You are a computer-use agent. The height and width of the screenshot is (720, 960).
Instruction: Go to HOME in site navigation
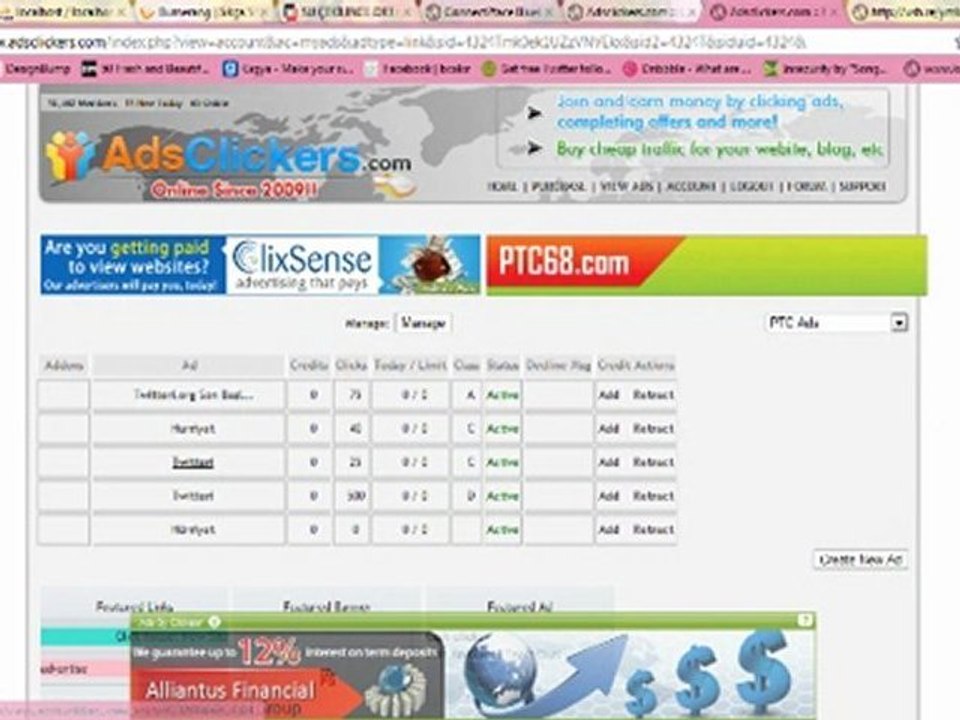tap(503, 186)
